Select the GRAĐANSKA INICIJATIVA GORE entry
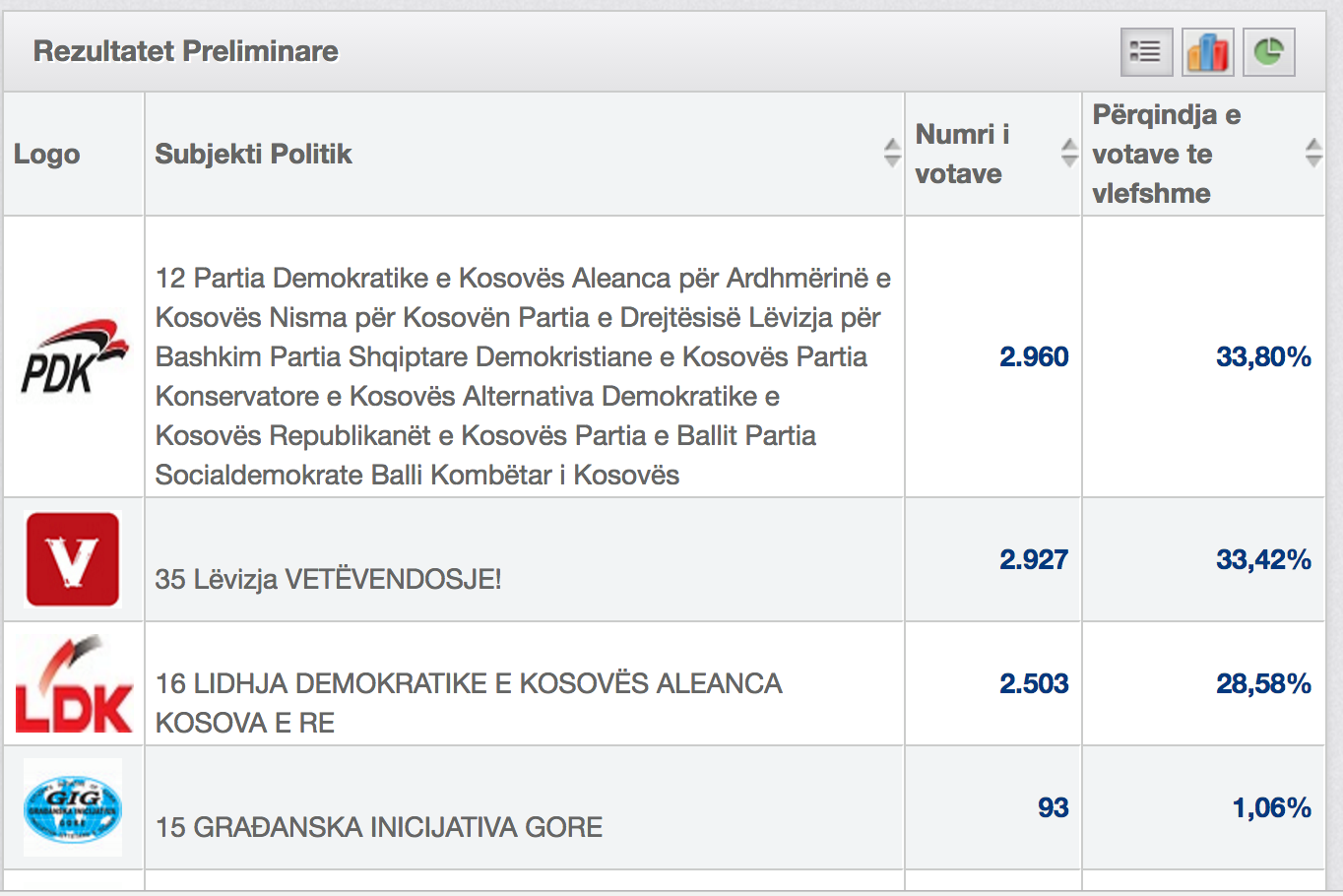1343x896 pixels. point(379,827)
